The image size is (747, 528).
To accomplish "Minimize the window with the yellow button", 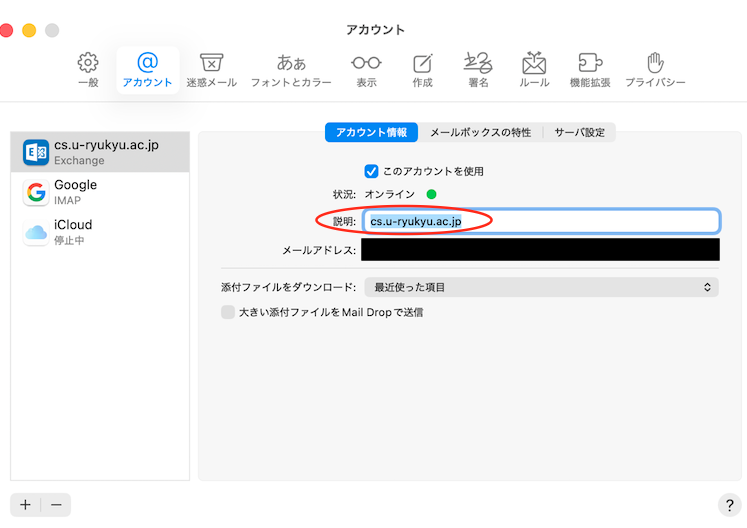I will [x=29, y=30].
